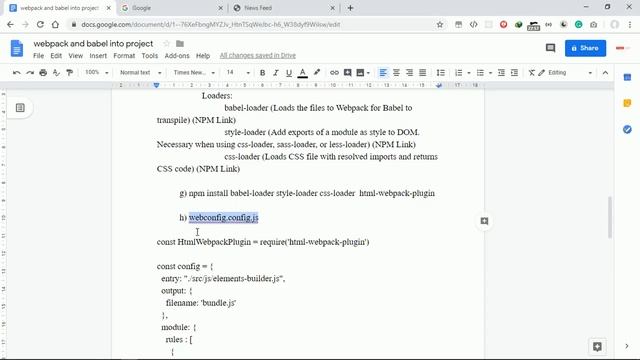640x360 pixels.
Task: Click the blue Share button
Action: coord(585,48)
